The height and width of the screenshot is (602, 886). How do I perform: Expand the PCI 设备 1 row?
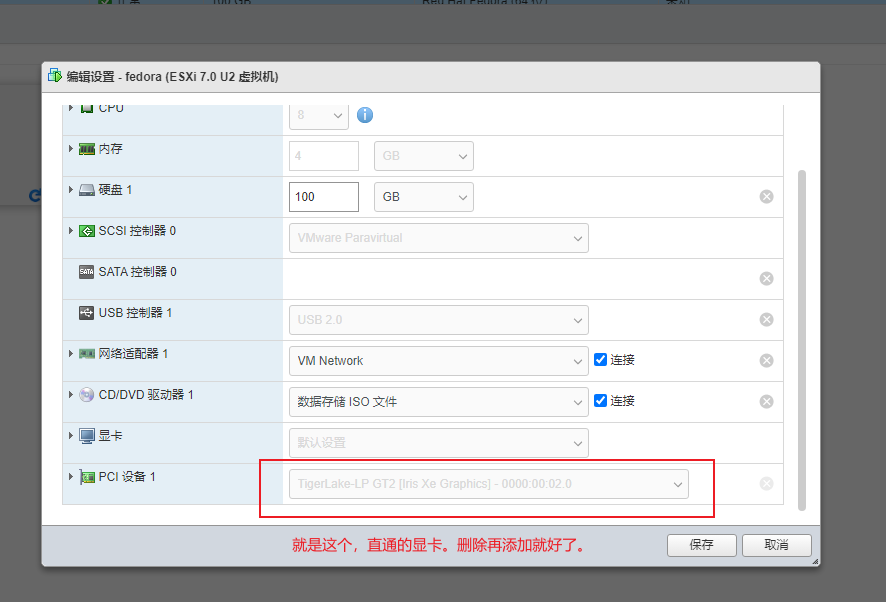pyautogui.click(x=71, y=477)
